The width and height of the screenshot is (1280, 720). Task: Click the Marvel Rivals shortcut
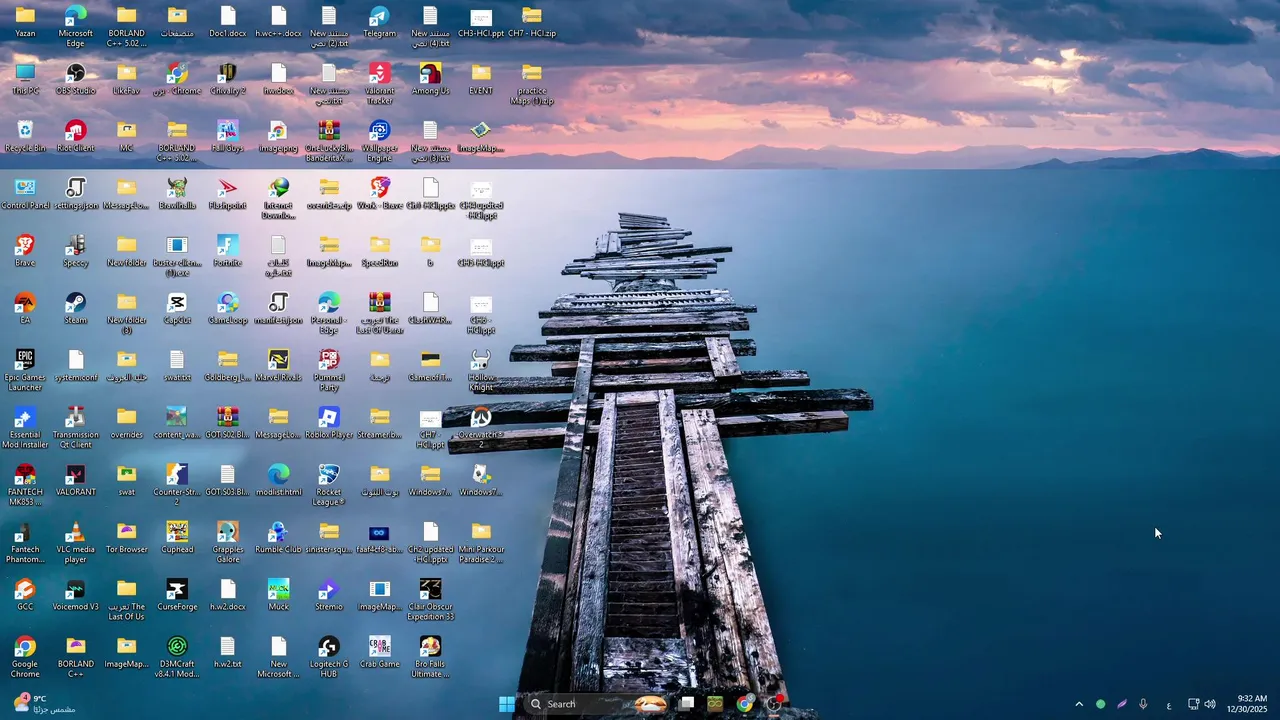(x=278, y=365)
